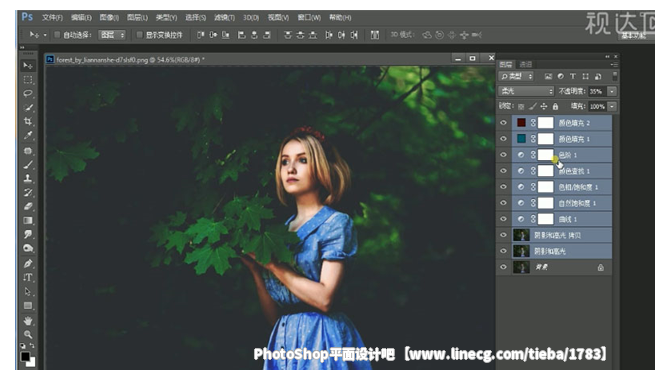Open the blend mode dropdown
662x373 pixels.
(x=526, y=91)
